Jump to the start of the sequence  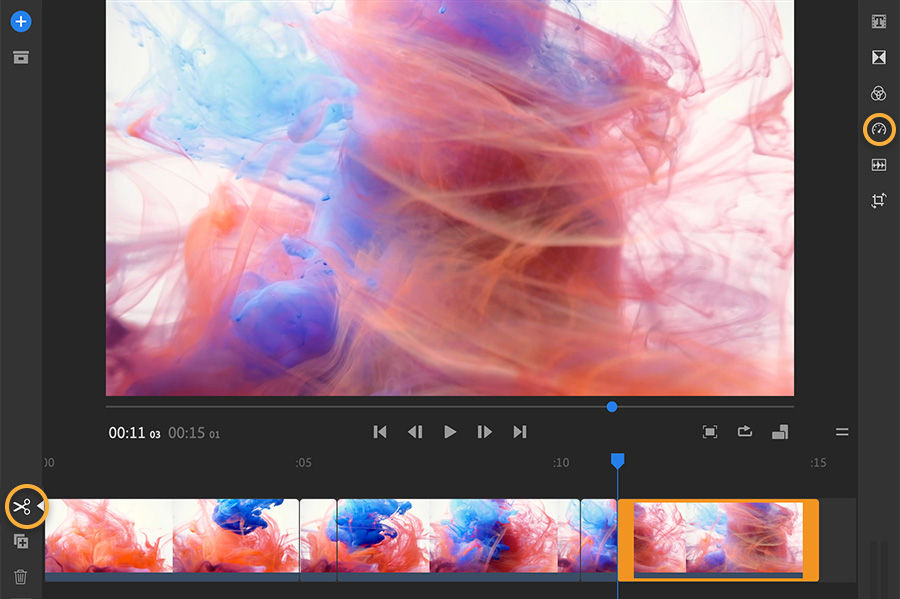click(380, 431)
